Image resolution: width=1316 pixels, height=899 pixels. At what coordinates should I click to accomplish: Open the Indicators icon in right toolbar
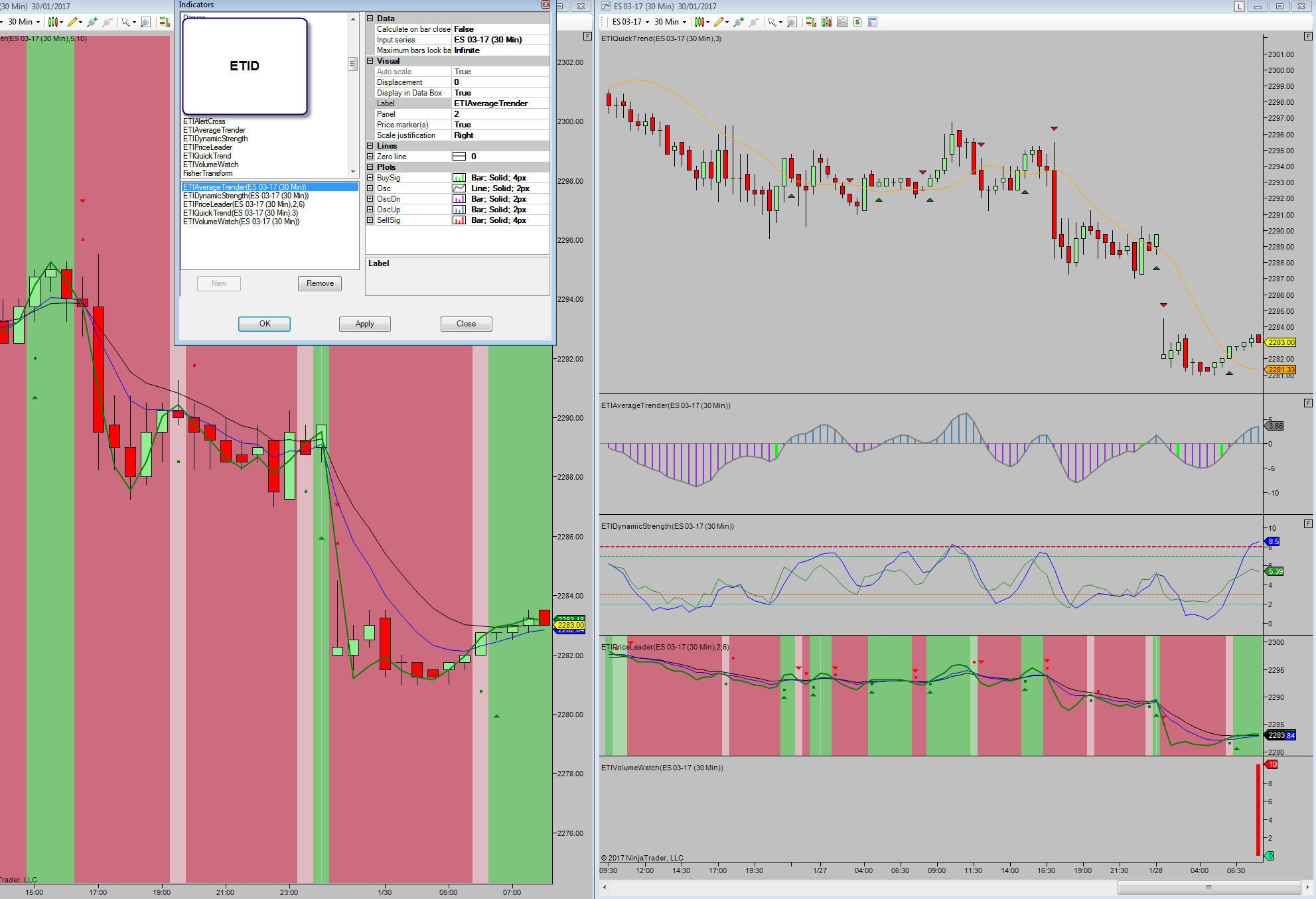coord(842,22)
